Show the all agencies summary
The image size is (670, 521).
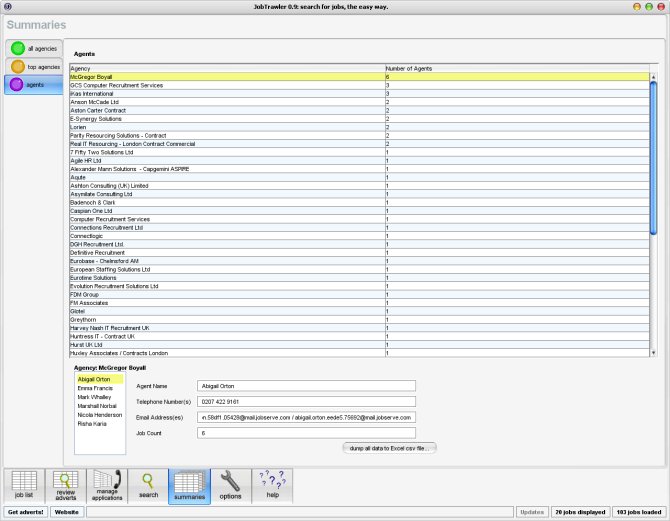tap(33, 48)
